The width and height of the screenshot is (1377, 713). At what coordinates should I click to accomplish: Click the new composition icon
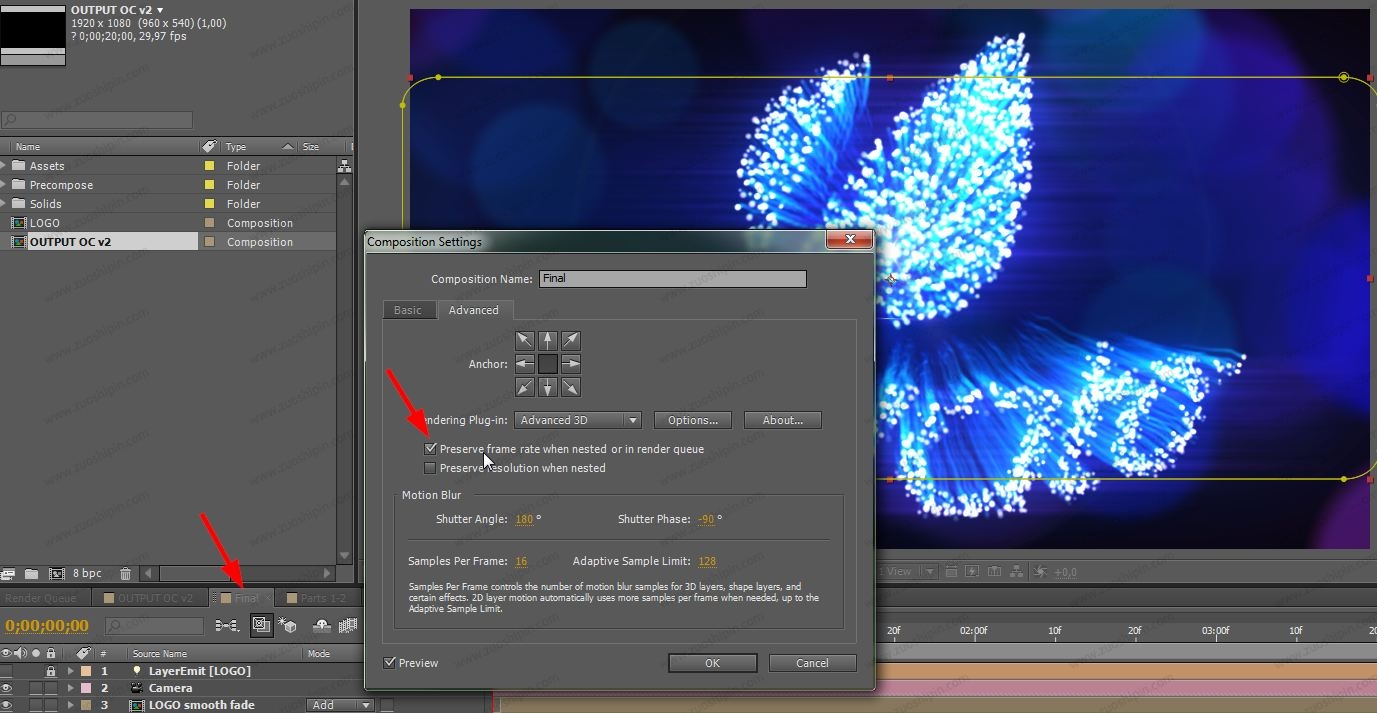pyautogui.click(x=57, y=573)
